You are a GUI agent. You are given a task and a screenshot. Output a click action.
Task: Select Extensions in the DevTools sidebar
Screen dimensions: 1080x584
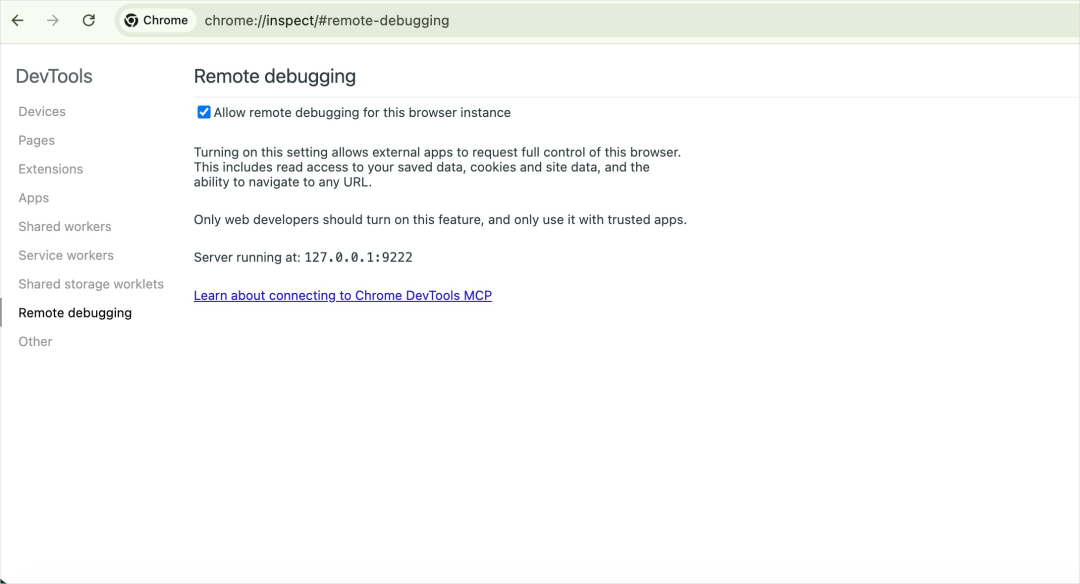pyautogui.click(x=51, y=169)
